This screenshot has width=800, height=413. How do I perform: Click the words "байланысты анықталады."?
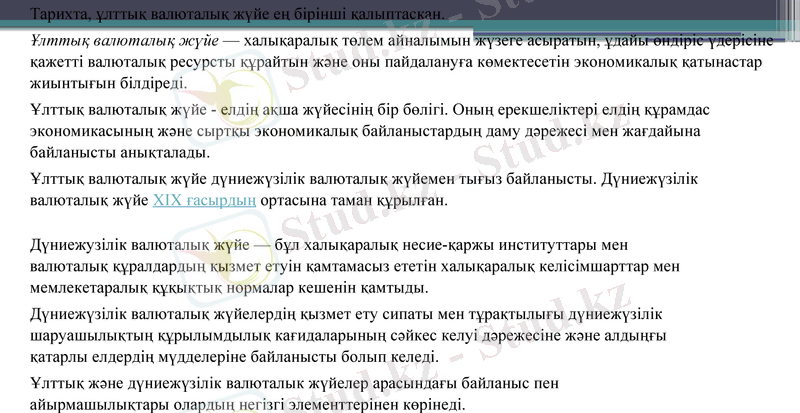point(120,153)
